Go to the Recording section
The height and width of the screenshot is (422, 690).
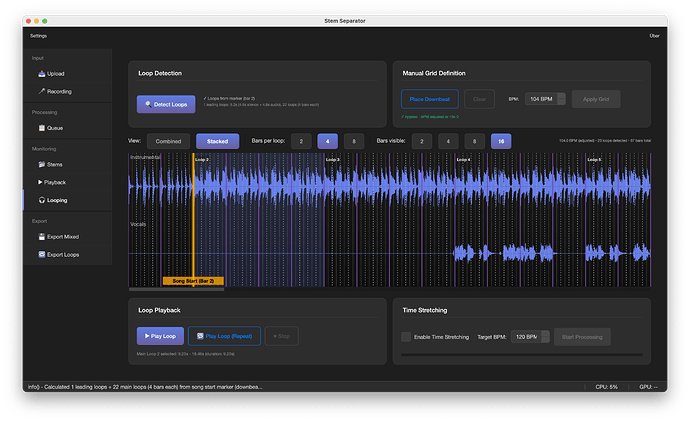(x=59, y=92)
